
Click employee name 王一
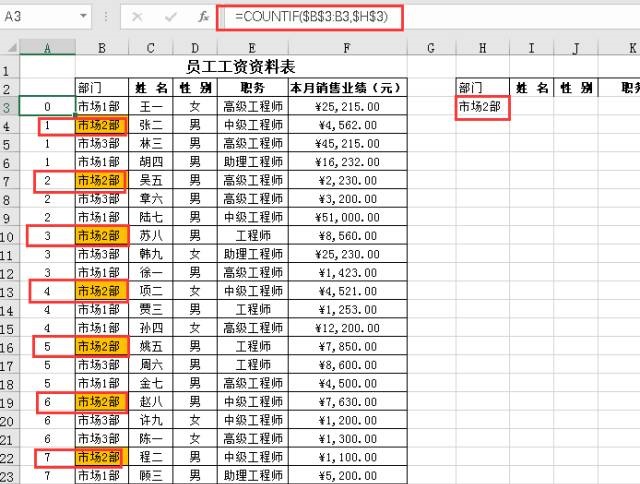click(x=151, y=107)
